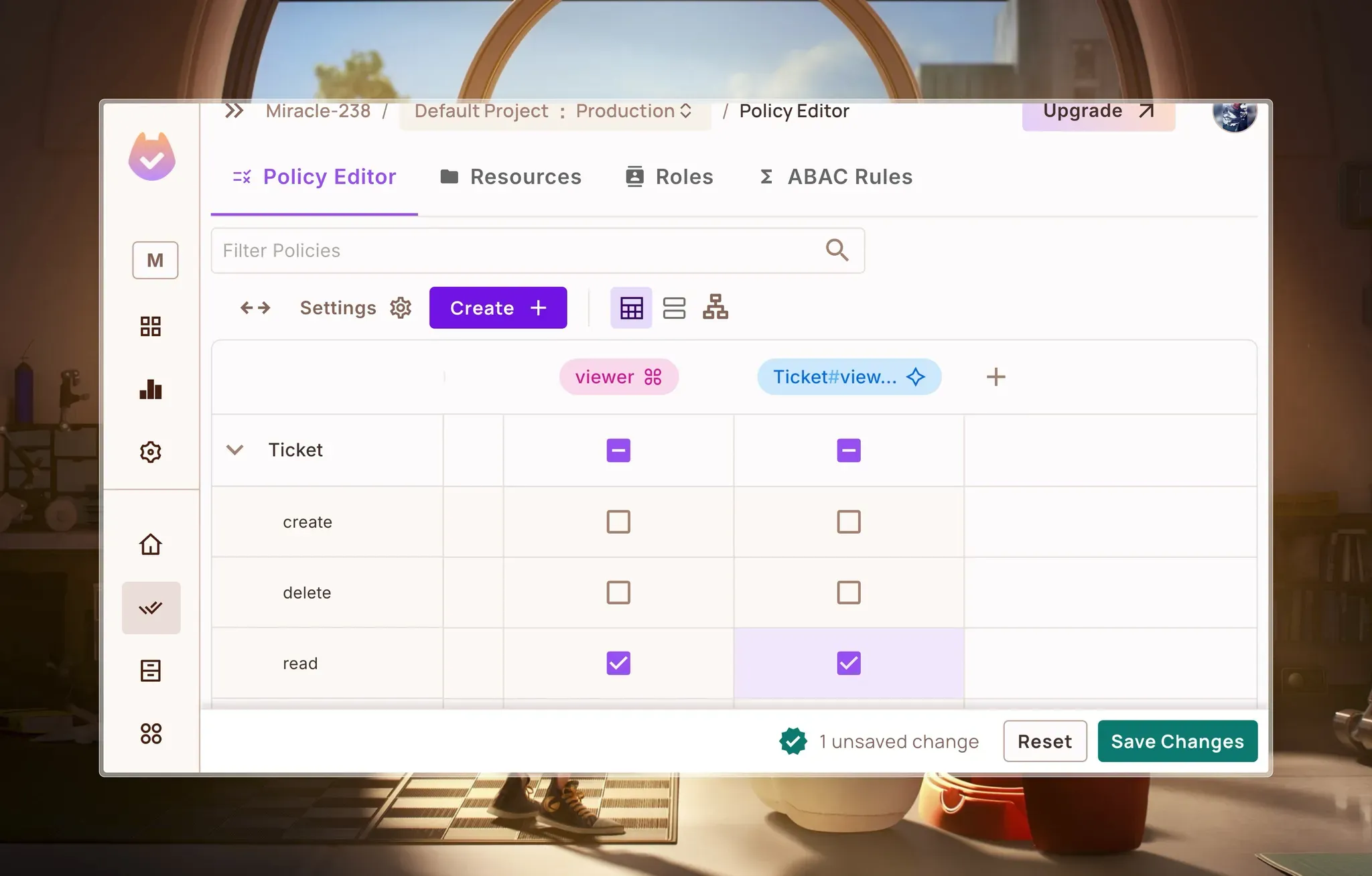This screenshot has height=876, width=1372.
Task: Click the add column plus icon
Action: pos(996,377)
